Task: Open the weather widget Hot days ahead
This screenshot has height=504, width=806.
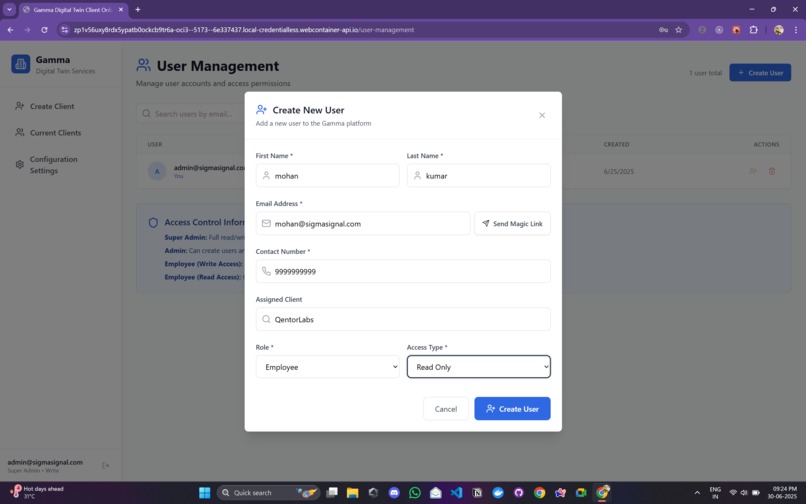Action: 37,492
